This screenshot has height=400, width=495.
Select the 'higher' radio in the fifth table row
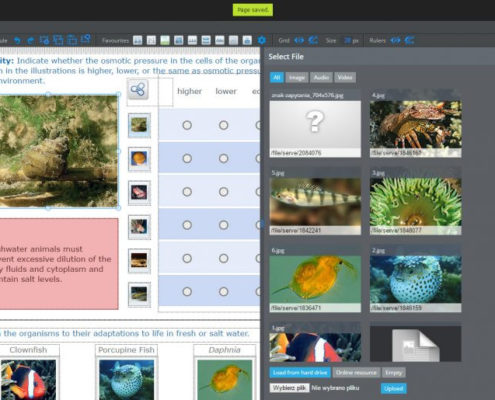[187, 258]
